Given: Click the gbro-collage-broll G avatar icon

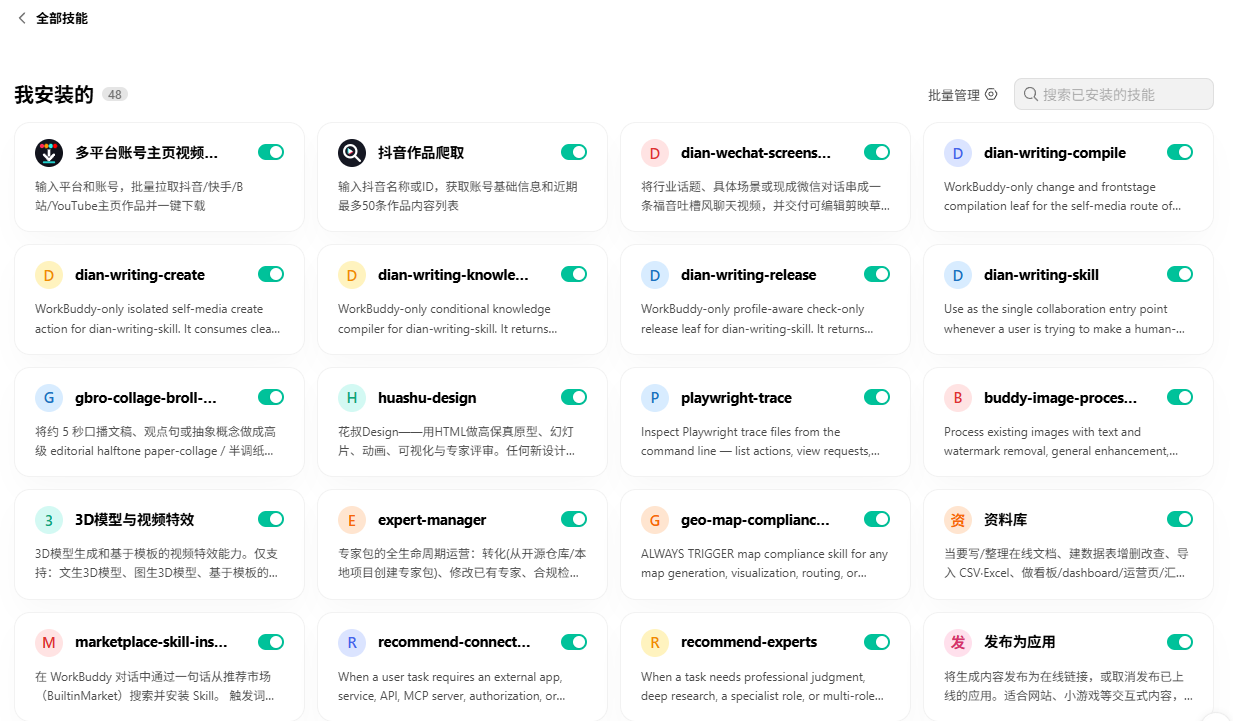Looking at the screenshot, I should tap(49, 398).
